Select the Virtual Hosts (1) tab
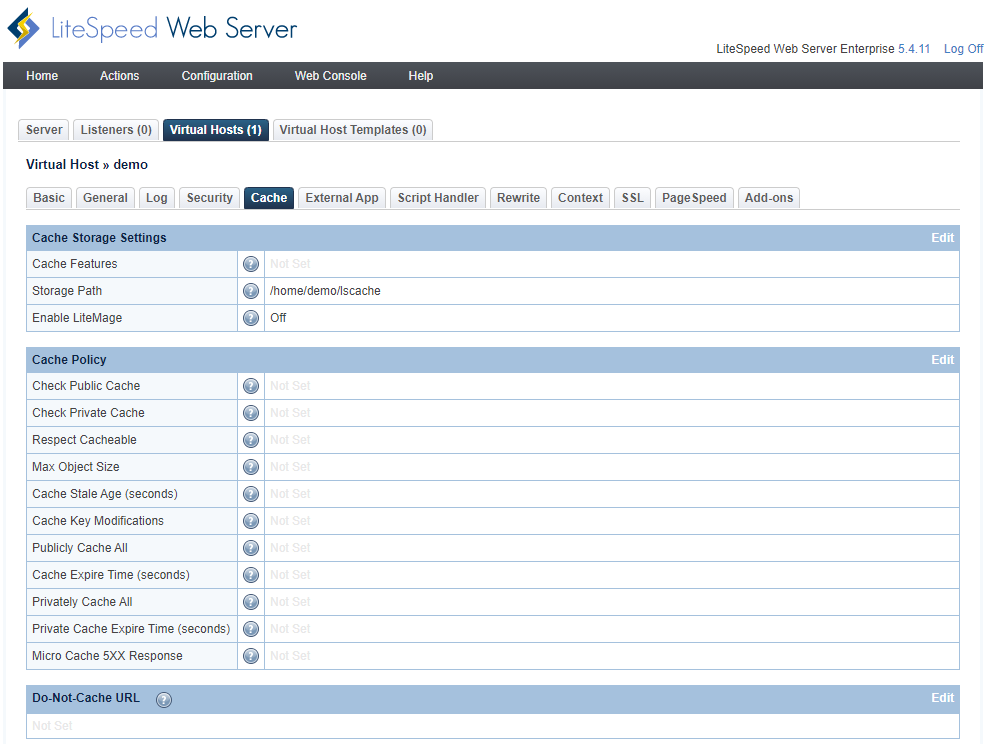 click(215, 130)
